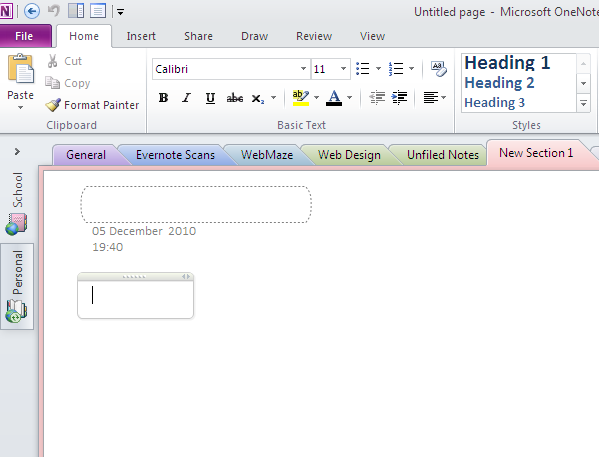Expand the Styles gallery list
This screenshot has height=457, width=599.
tap(583, 104)
